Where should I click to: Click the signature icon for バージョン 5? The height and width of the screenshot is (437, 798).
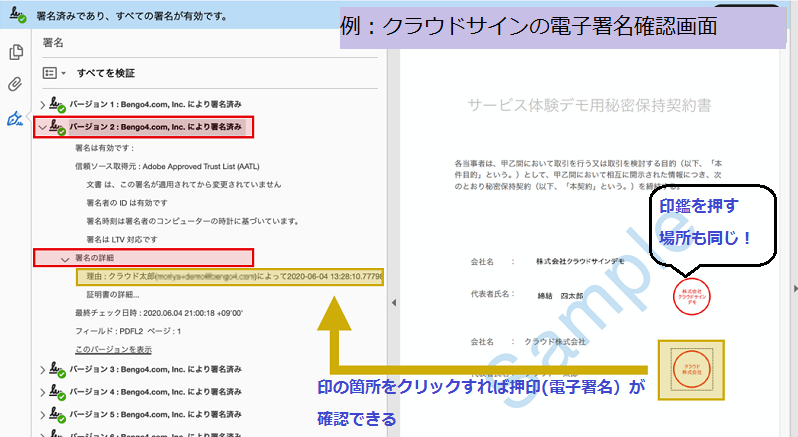56,411
